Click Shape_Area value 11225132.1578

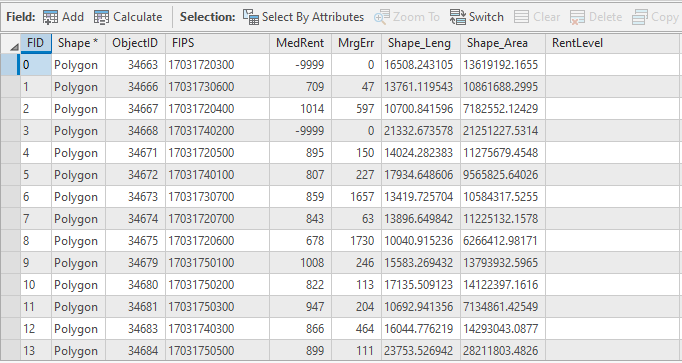(x=501, y=219)
